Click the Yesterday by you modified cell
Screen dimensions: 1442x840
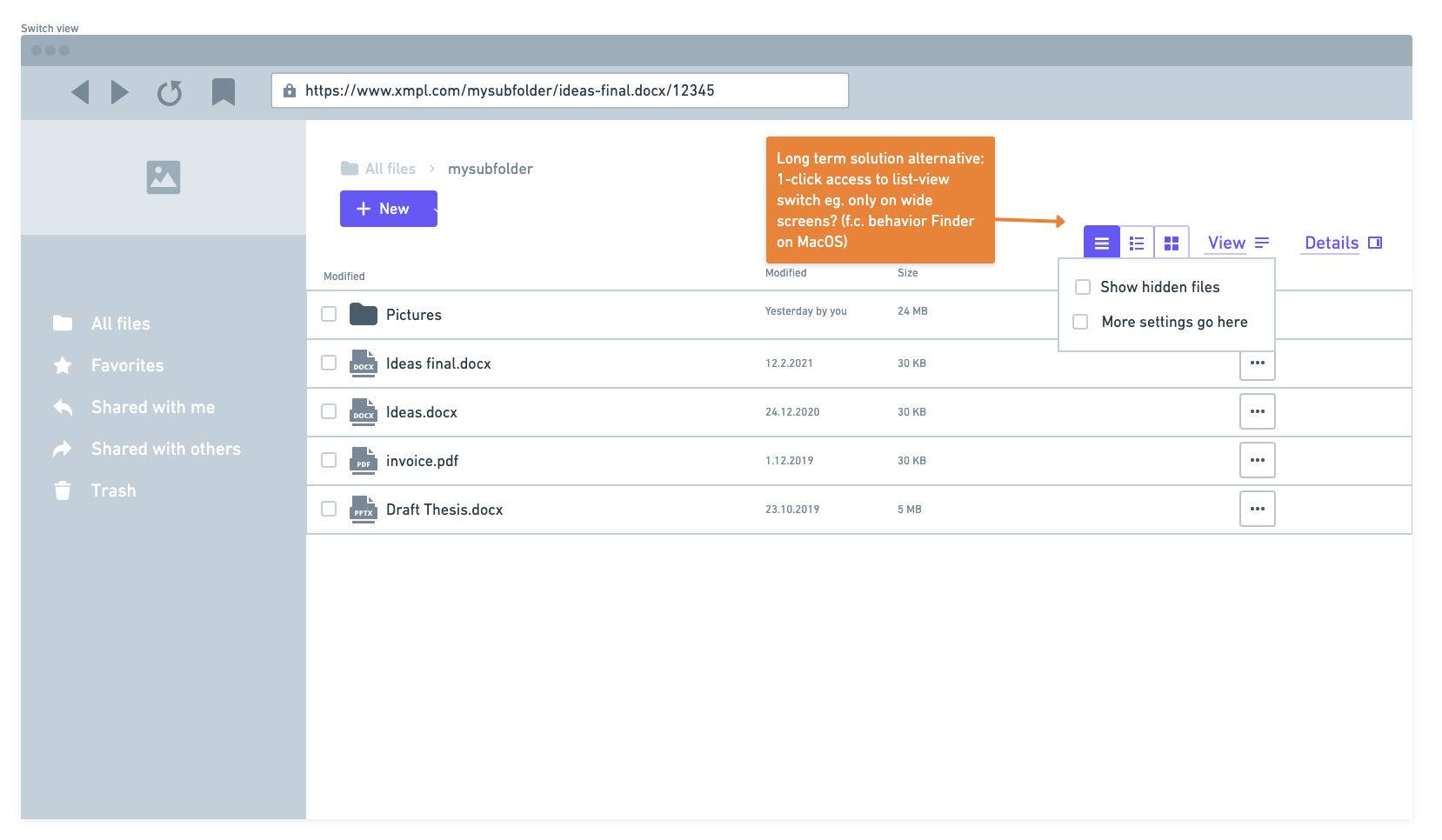pos(806,311)
